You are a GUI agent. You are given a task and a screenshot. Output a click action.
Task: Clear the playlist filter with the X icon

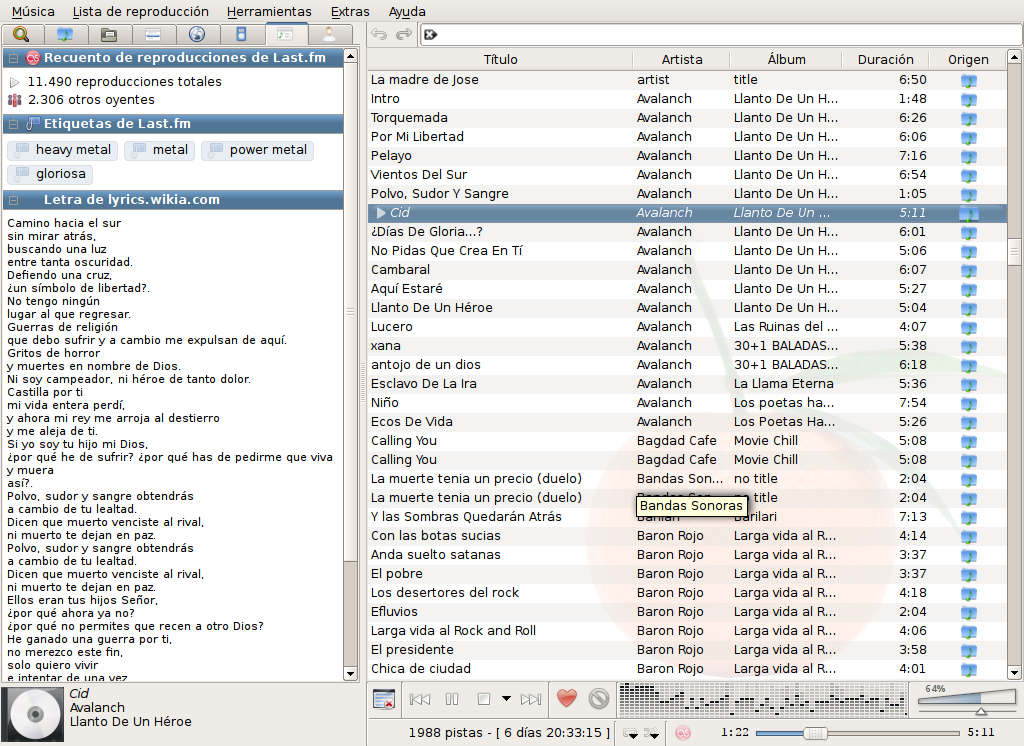[x=430, y=35]
